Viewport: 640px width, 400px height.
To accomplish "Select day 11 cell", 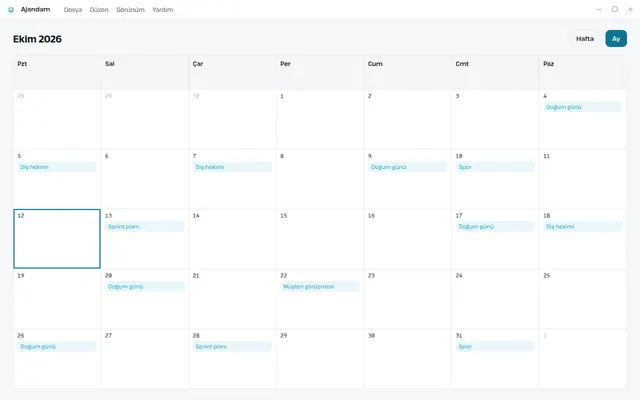I will [x=582, y=179].
